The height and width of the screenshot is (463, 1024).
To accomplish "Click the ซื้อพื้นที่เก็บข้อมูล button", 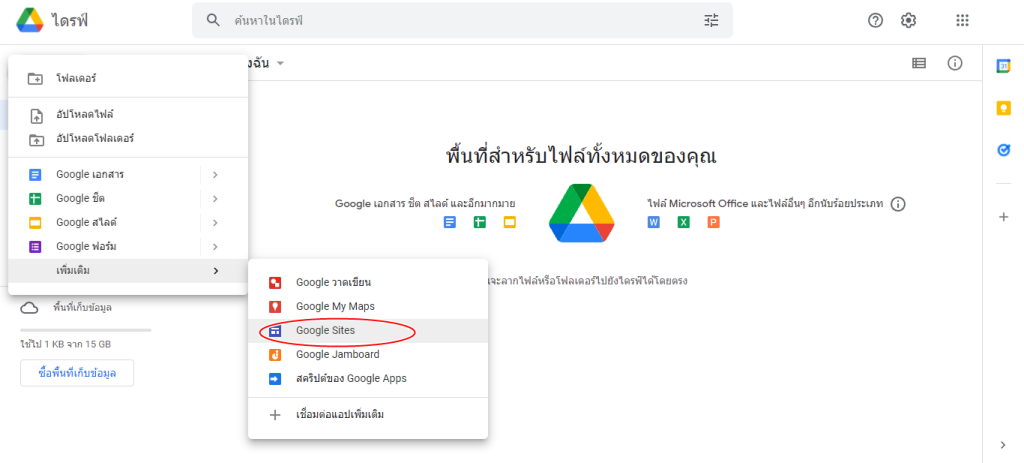I will [77, 373].
